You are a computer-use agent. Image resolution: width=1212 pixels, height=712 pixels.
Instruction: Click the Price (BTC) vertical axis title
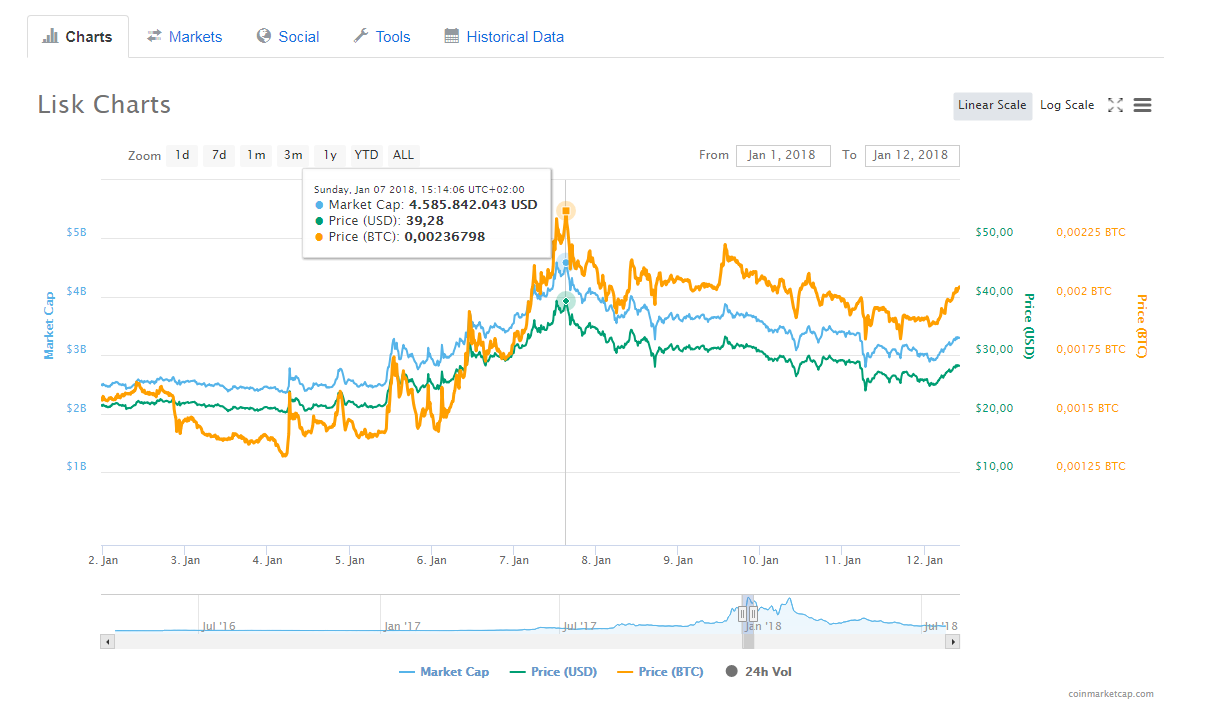point(1141,326)
